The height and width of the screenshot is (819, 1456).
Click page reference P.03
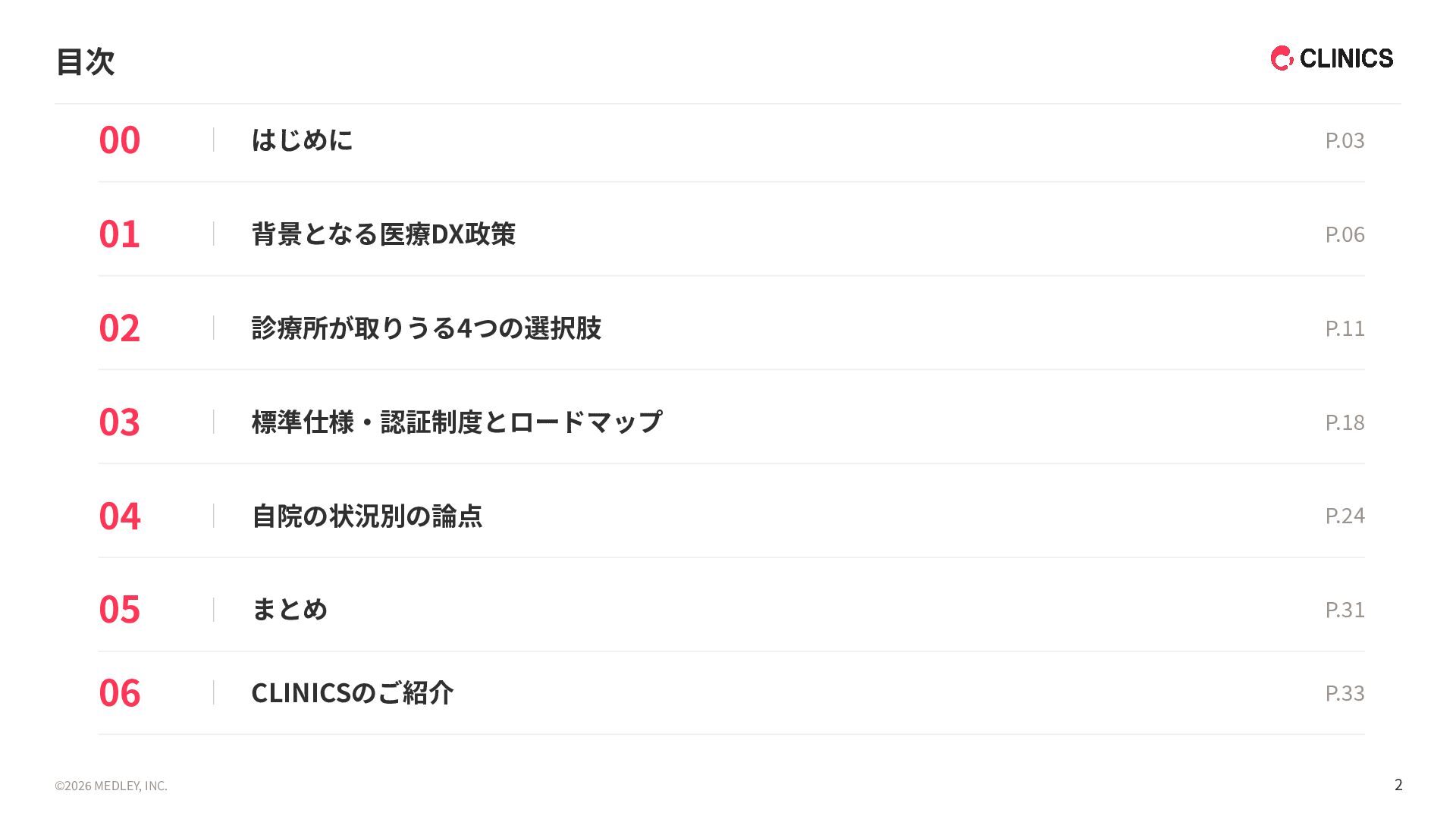click(1345, 140)
